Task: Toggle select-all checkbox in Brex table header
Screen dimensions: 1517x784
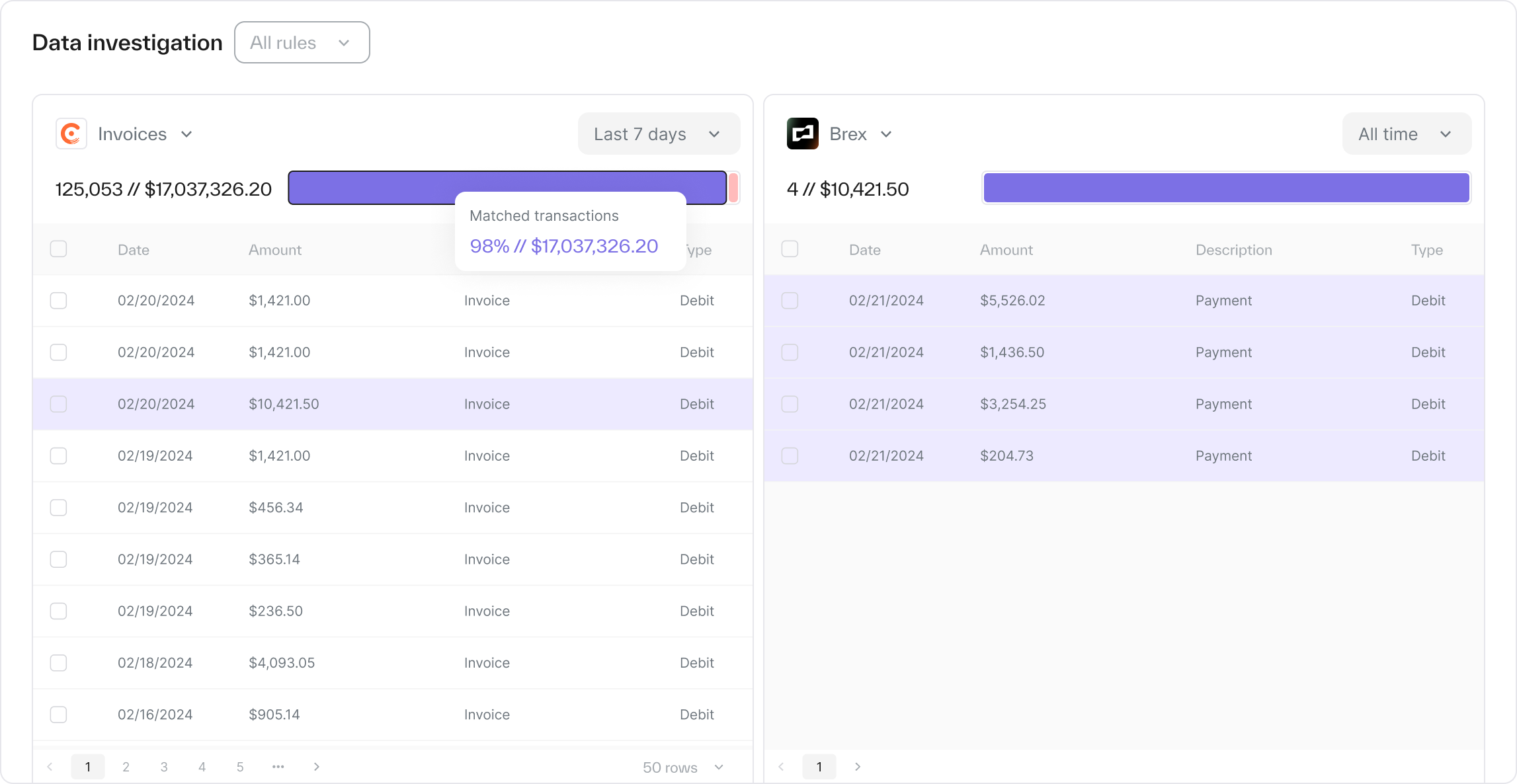Action: [790, 249]
